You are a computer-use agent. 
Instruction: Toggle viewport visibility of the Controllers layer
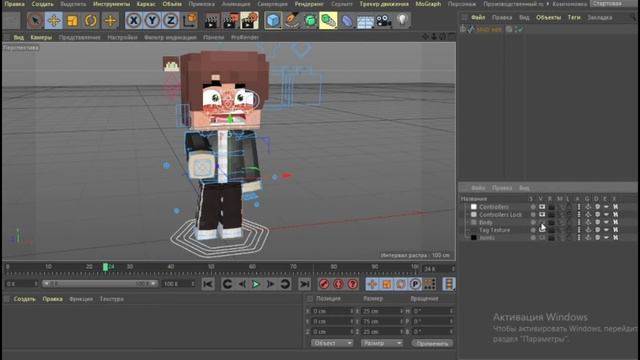[x=542, y=207]
